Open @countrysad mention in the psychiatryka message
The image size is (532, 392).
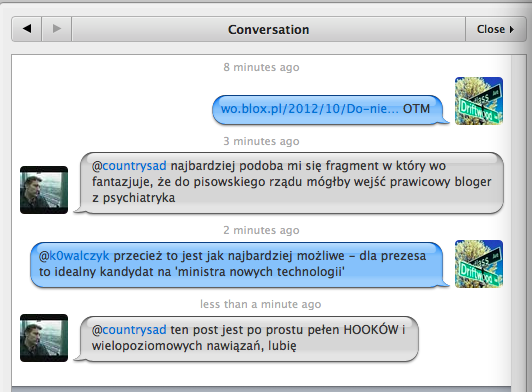[x=129, y=166]
